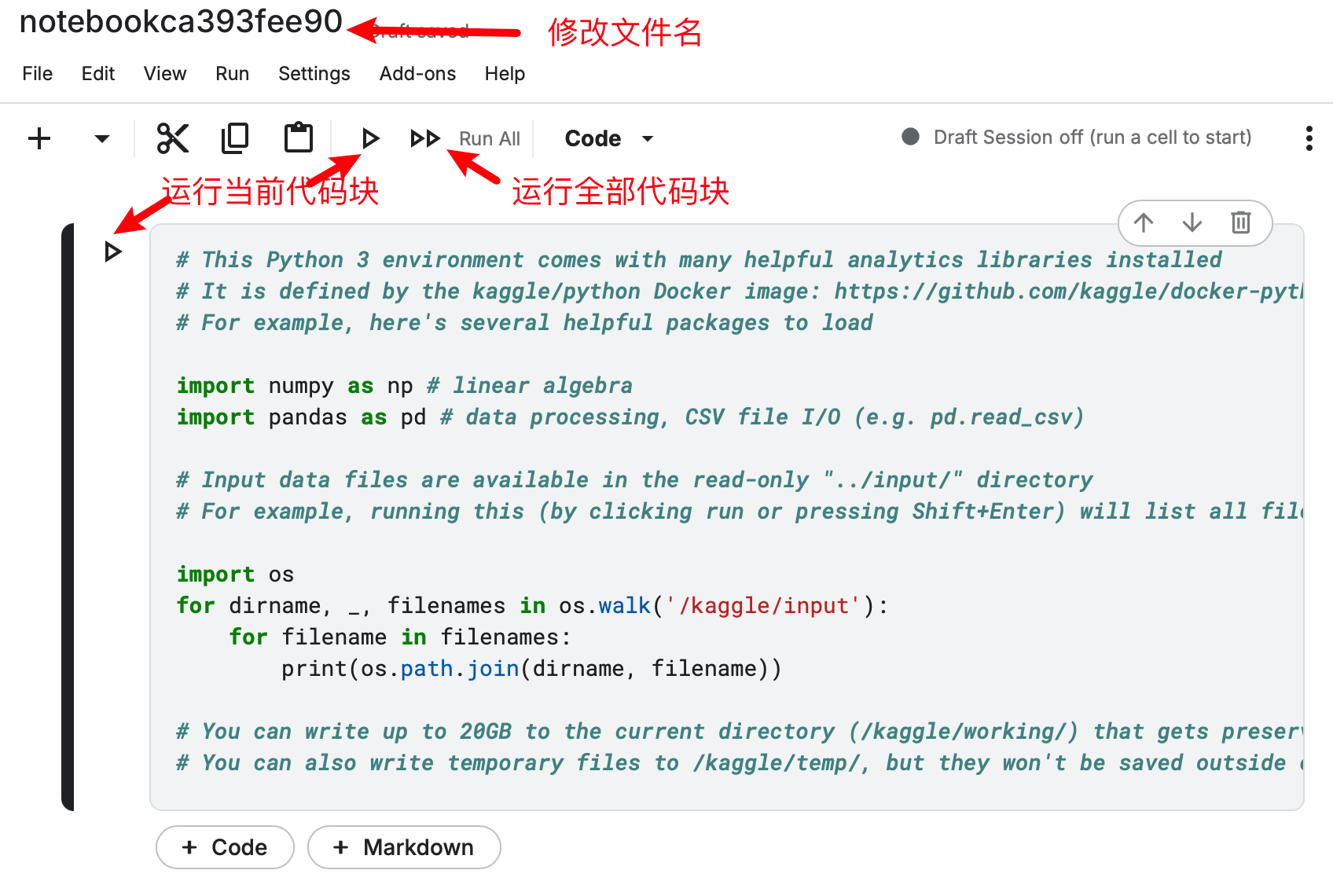
Task: Rename the notebook title notebookca393fee90
Action: coord(181,22)
